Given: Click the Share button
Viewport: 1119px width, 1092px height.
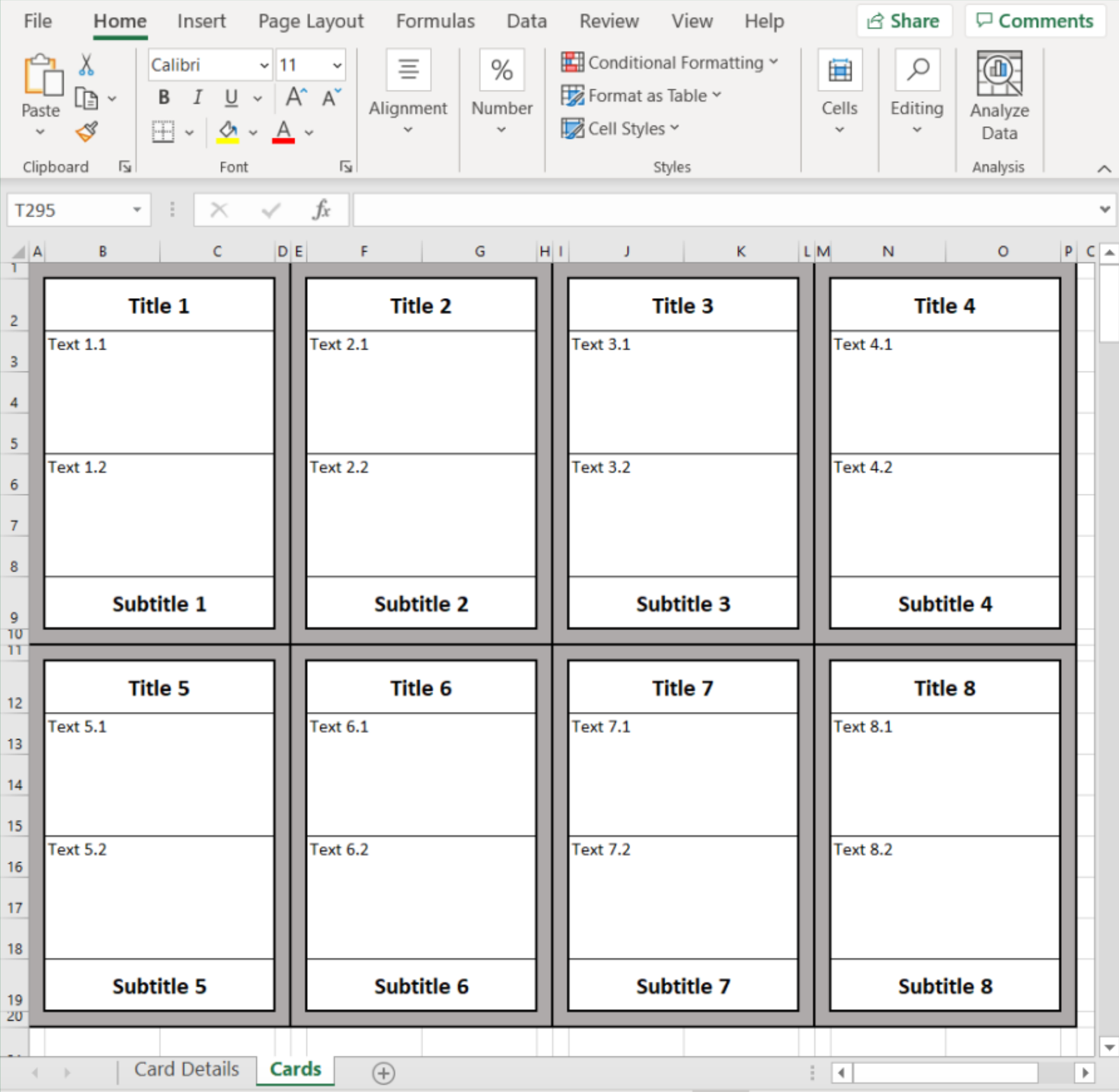Looking at the screenshot, I should (x=904, y=21).
